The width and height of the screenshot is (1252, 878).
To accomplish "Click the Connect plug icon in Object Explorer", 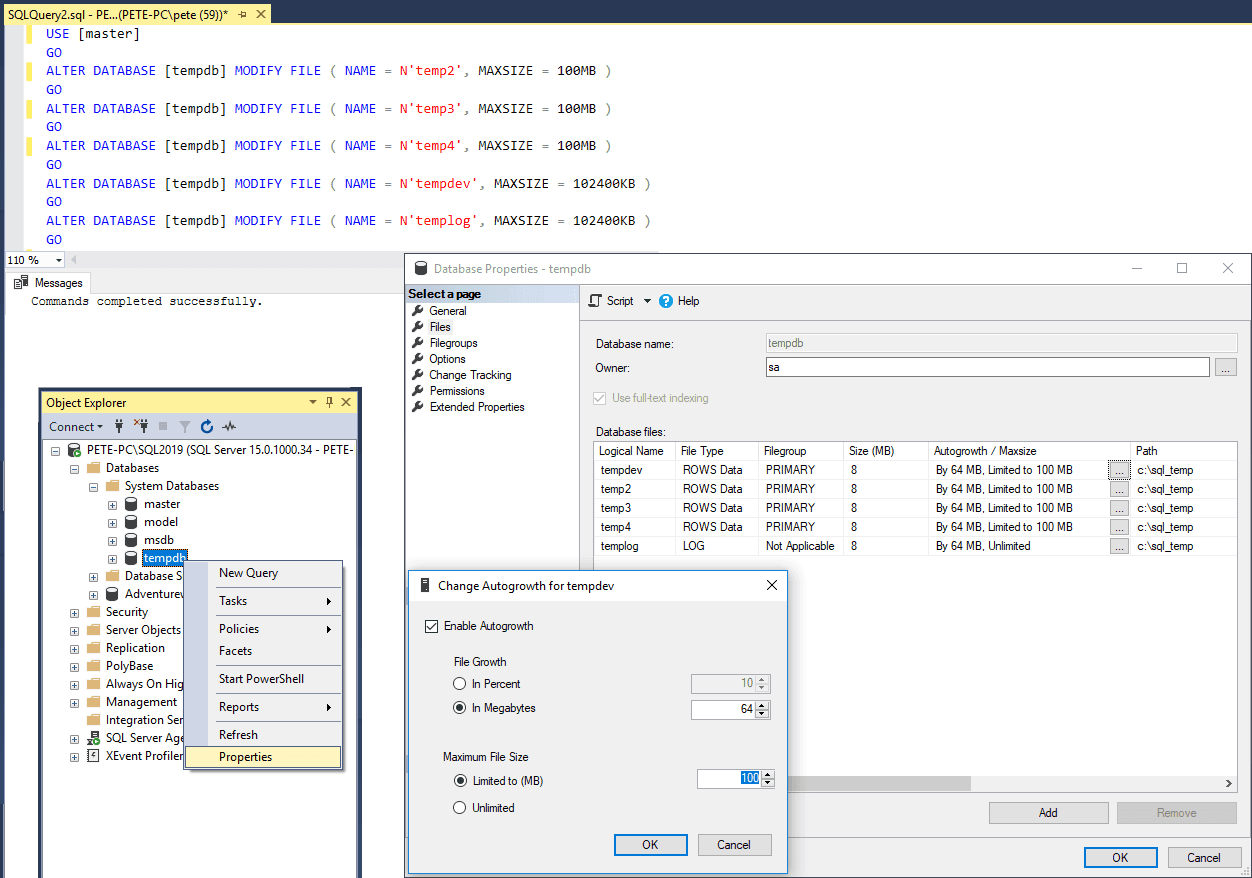I will tap(119, 426).
